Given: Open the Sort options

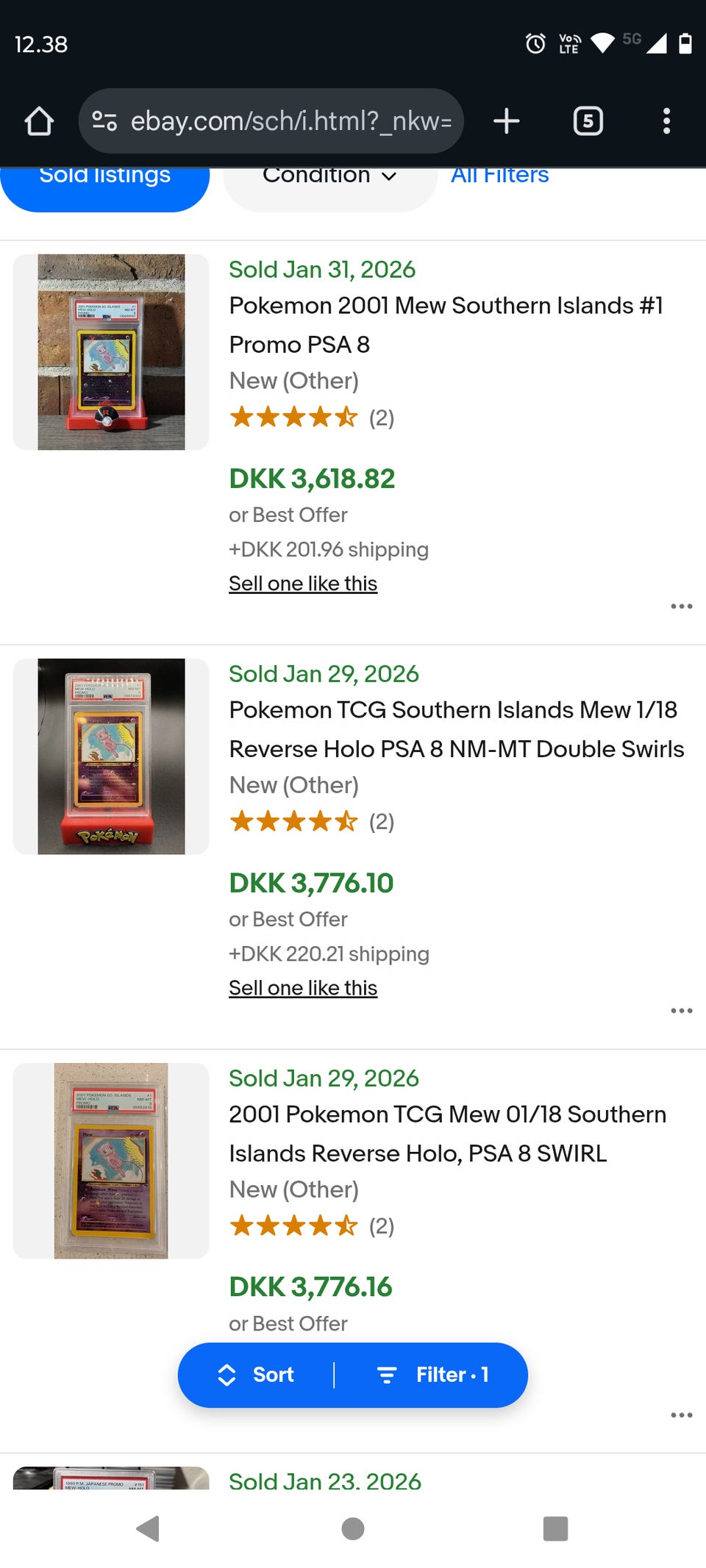Looking at the screenshot, I should tap(256, 1375).
